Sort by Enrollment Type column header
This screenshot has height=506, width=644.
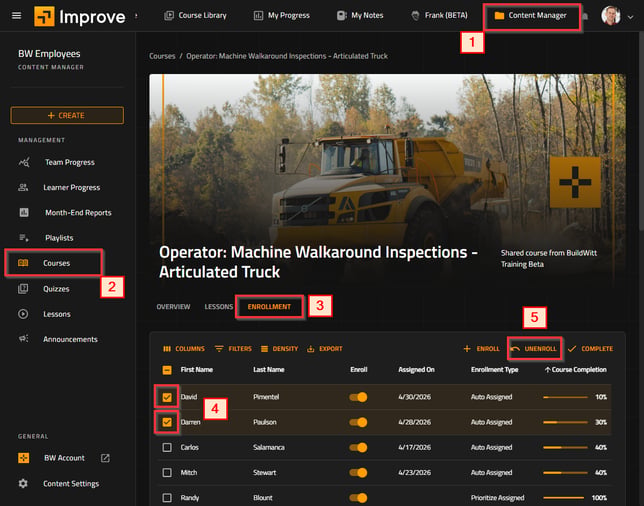pos(494,370)
